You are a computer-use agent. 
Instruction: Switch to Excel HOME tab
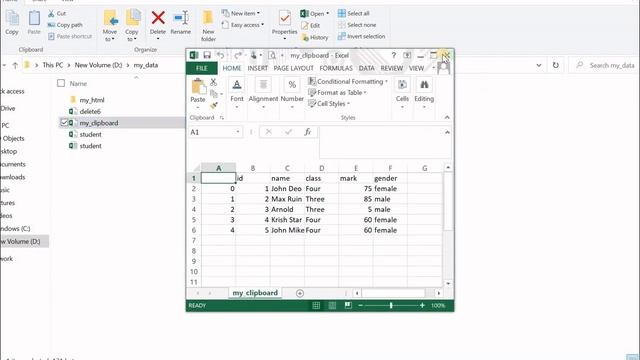point(232,68)
